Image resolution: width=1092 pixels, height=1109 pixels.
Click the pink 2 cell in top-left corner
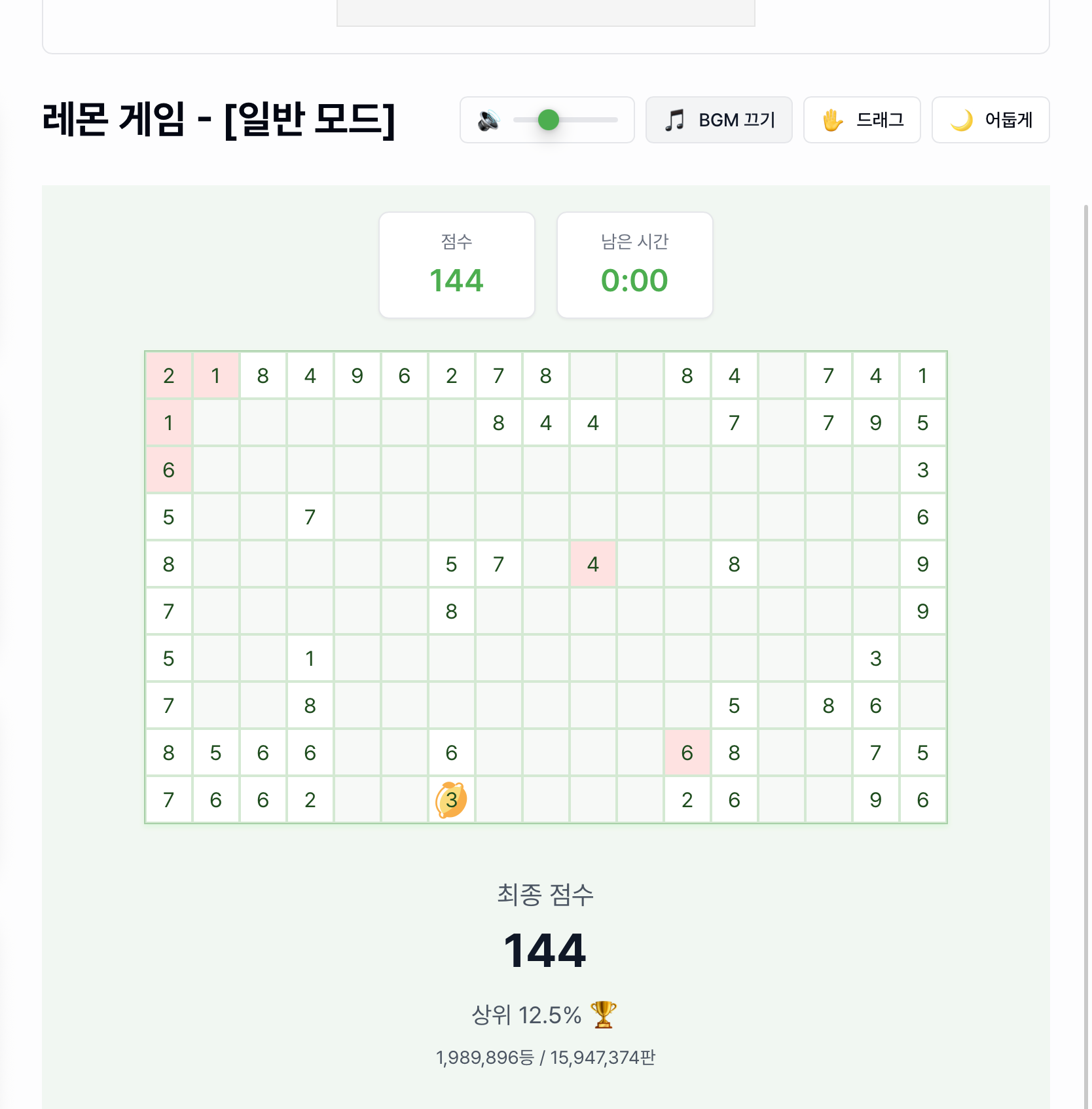click(x=168, y=376)
